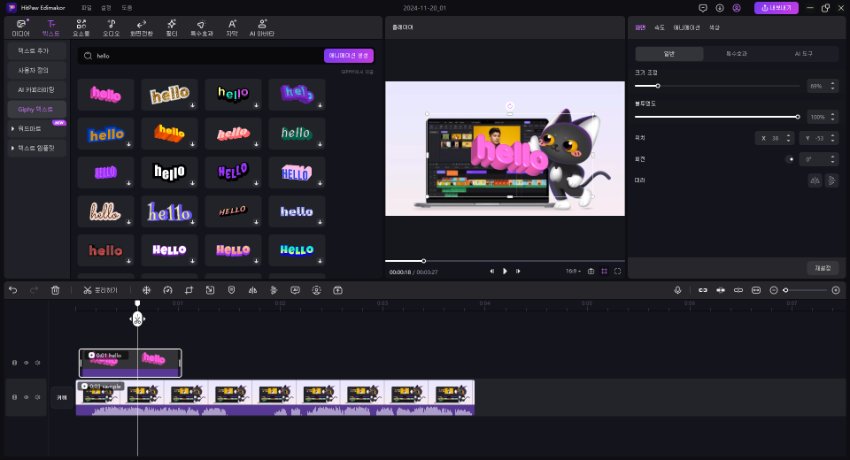850x460 pixels.
Task: Switch to the 애니메이션 properties tab
Action: 687,27
